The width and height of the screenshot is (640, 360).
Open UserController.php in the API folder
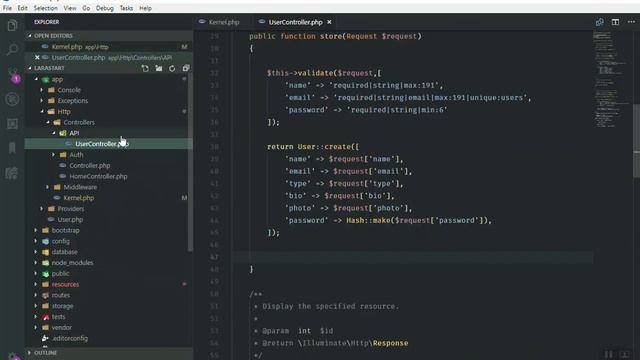click(x=109, y=144)
